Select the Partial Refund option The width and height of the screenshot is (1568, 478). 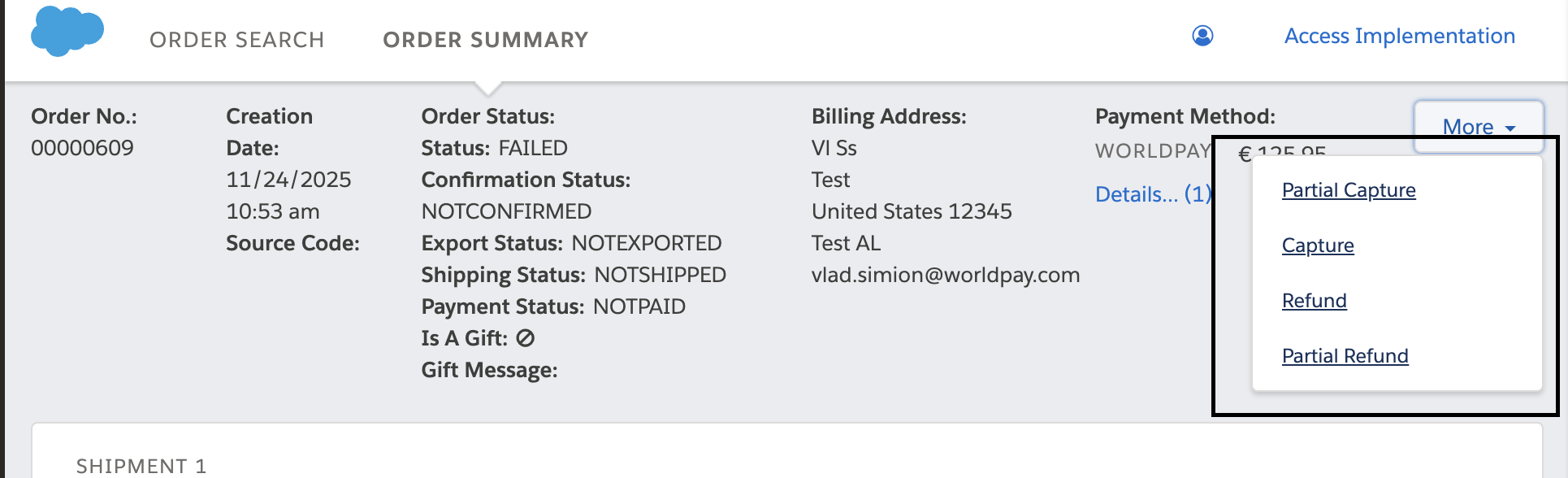[x=1345, y=356]
